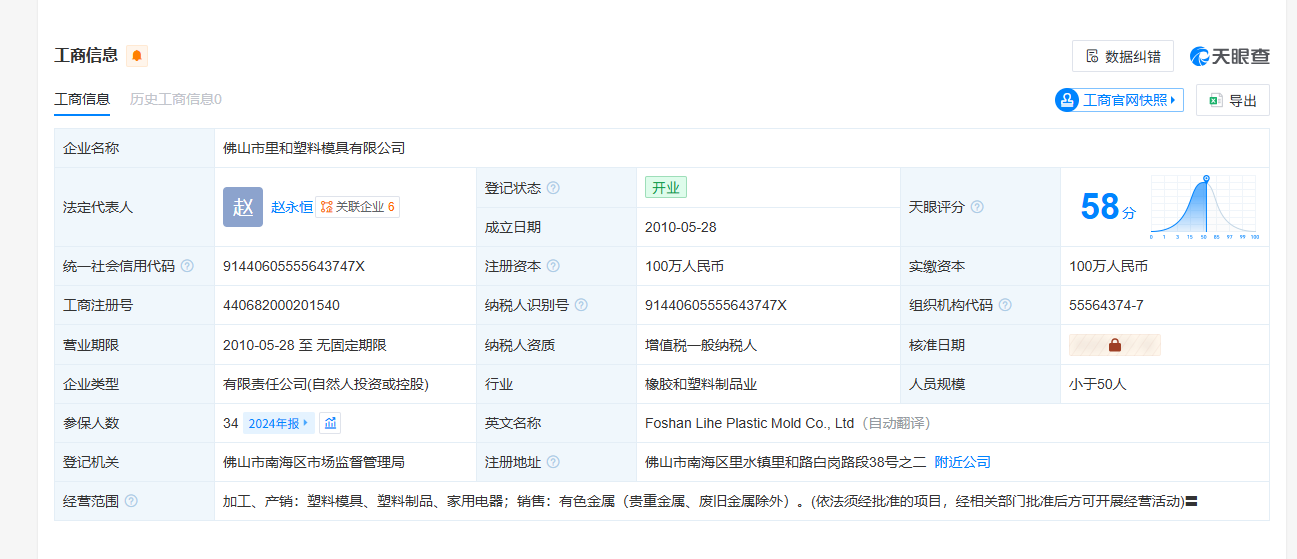Click help icon next to 组织机构代码
Screen dimensions: 1297x559
click(1005, 305)
